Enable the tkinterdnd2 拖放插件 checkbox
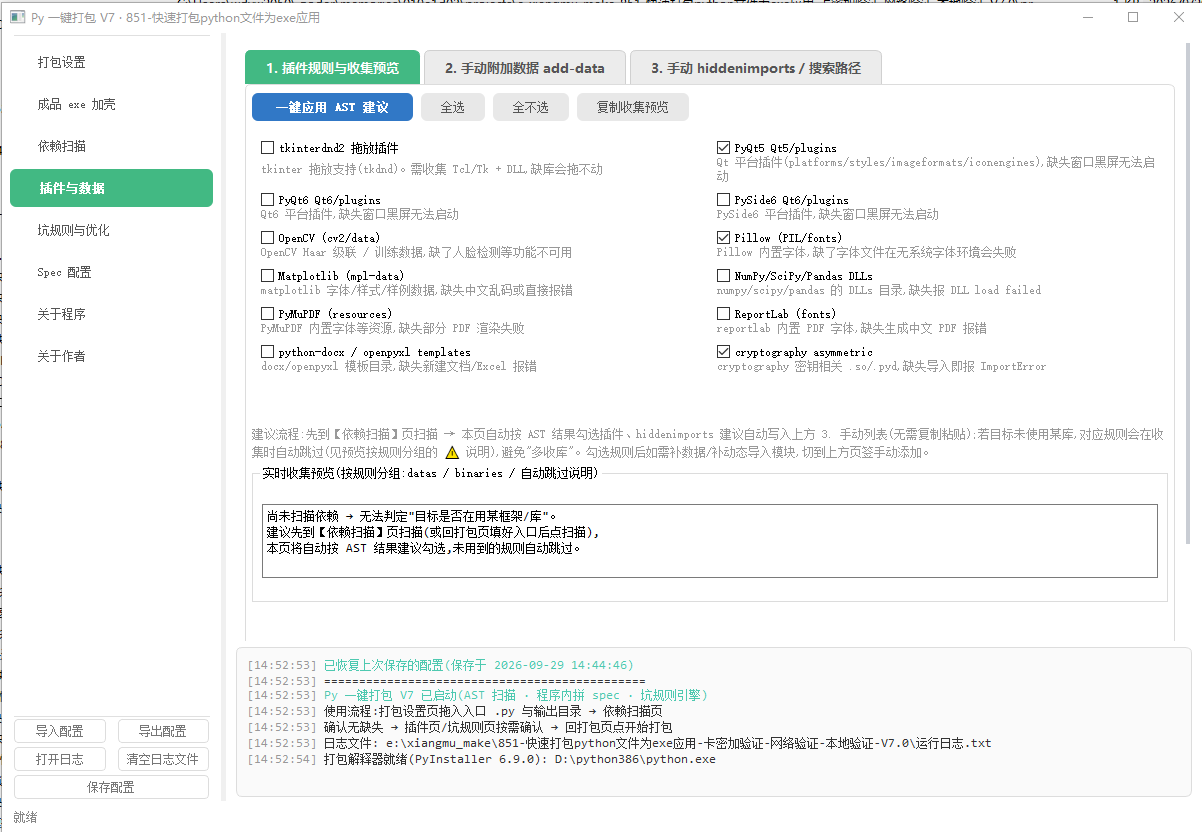Image resolution: width=1202 pixels, height=832 pixels. (267, 148)
